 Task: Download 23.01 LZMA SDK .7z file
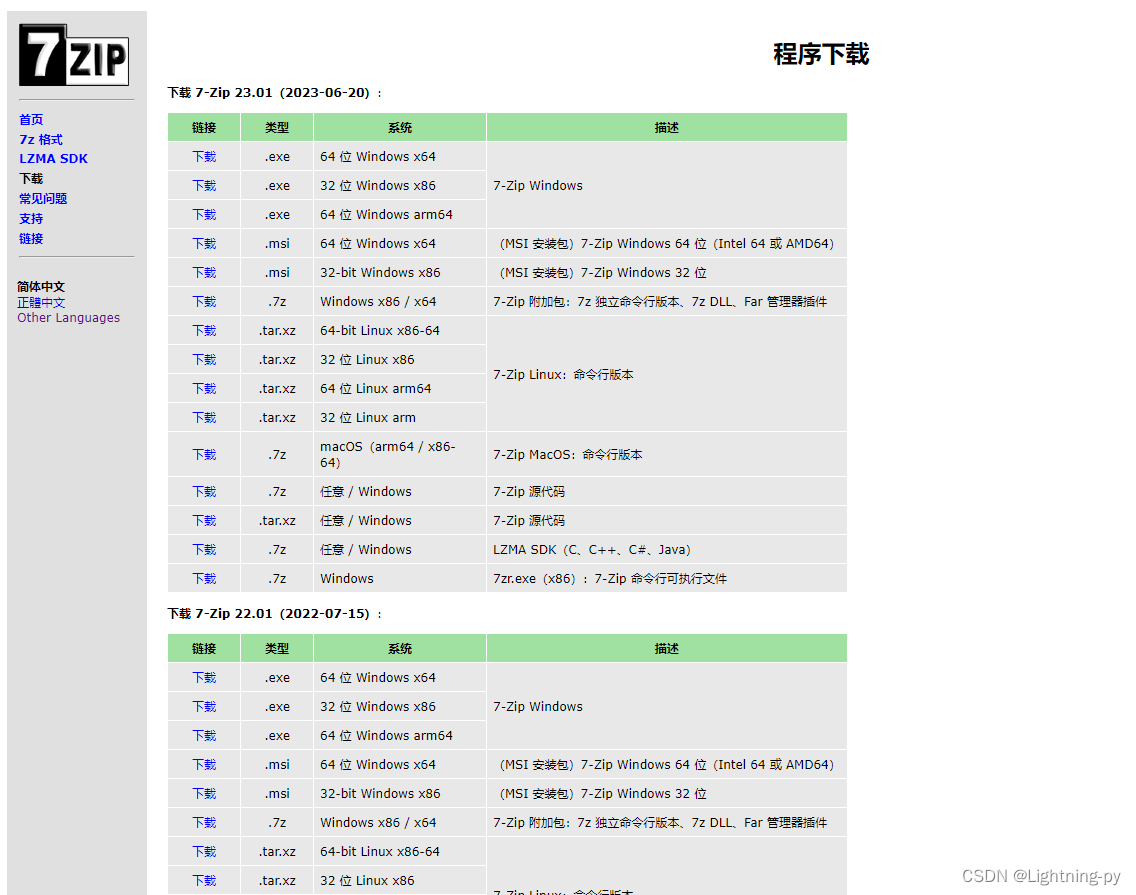coord(204,549)
